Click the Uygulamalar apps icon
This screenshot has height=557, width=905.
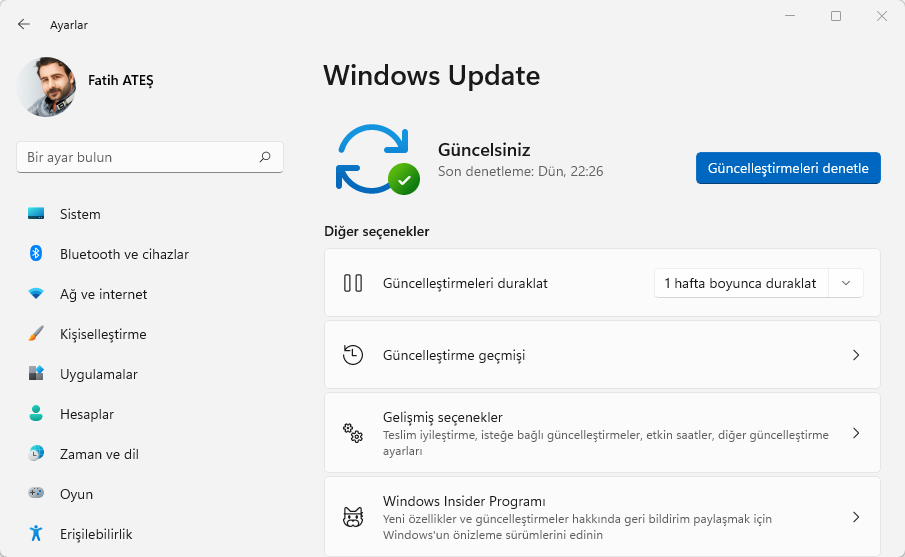coord(36,373)
